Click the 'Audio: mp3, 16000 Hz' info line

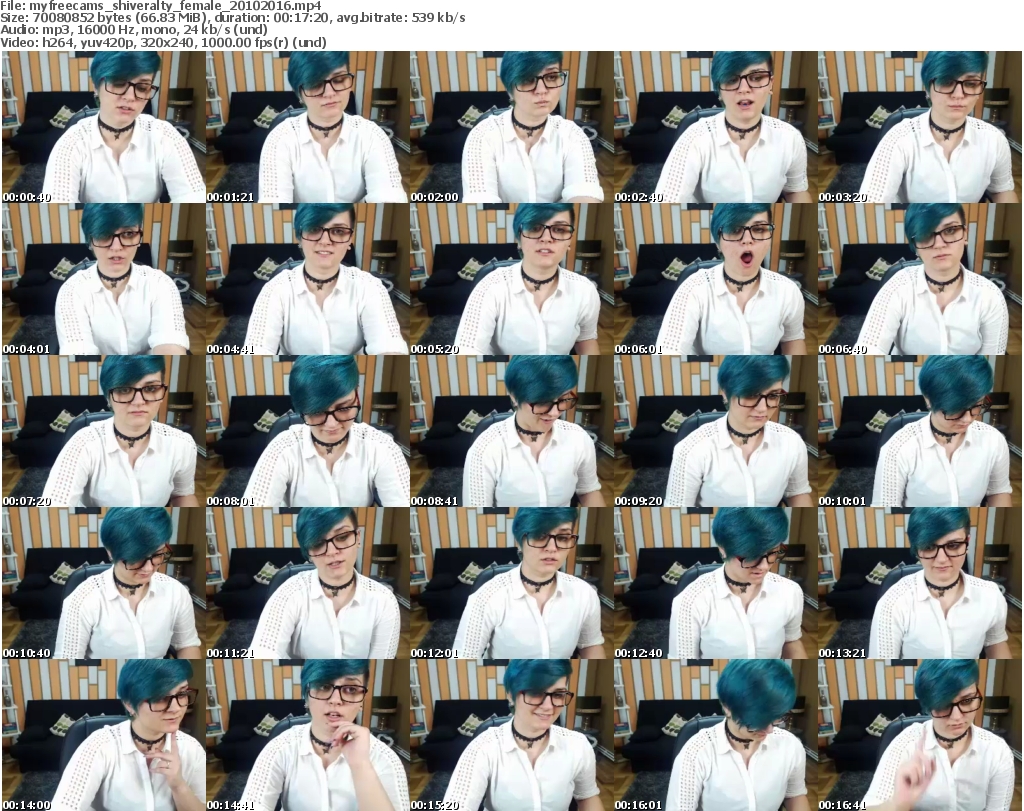(x=134, y=30)
